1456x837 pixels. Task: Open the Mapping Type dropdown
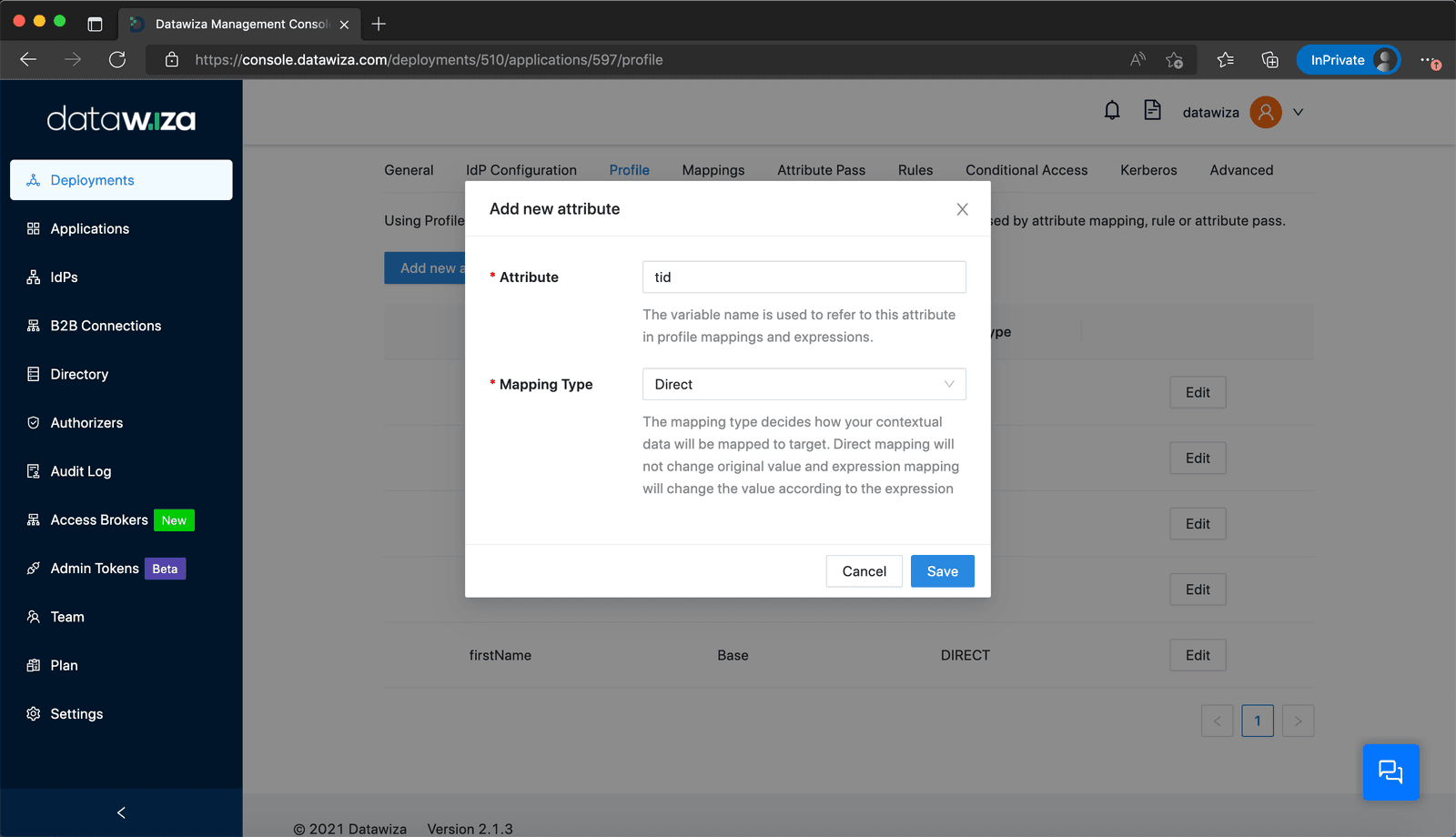coord(804,384)
